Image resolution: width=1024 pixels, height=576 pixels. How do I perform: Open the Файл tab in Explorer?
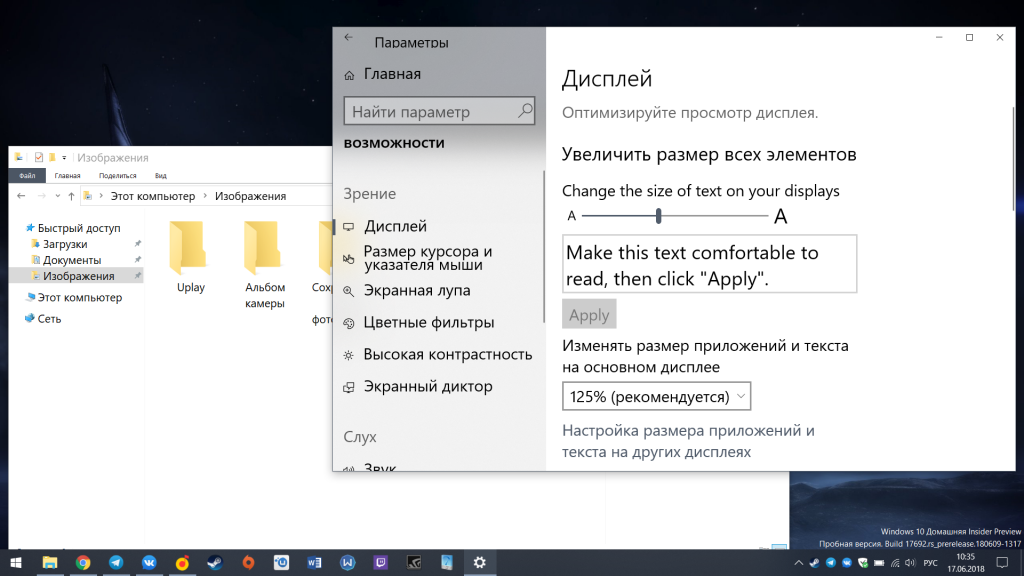(27, 176)
